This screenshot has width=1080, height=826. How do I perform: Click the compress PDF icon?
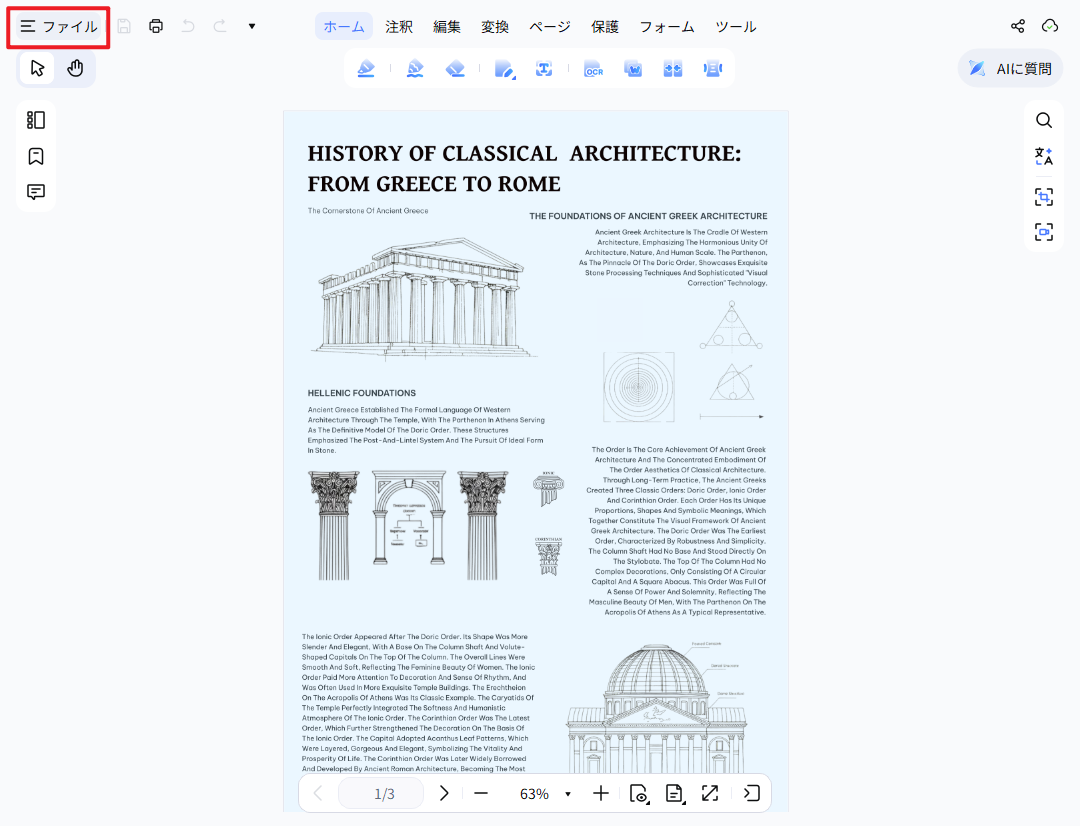pos(713,68)
